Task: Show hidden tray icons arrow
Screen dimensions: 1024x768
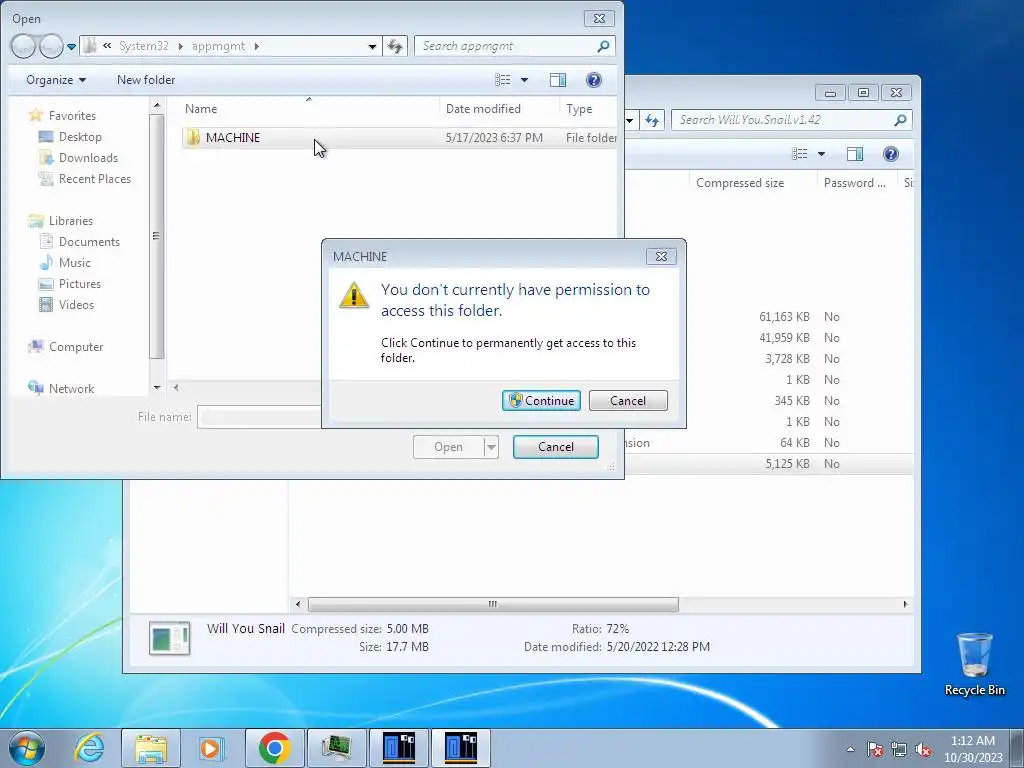Action: pos(850,749)
